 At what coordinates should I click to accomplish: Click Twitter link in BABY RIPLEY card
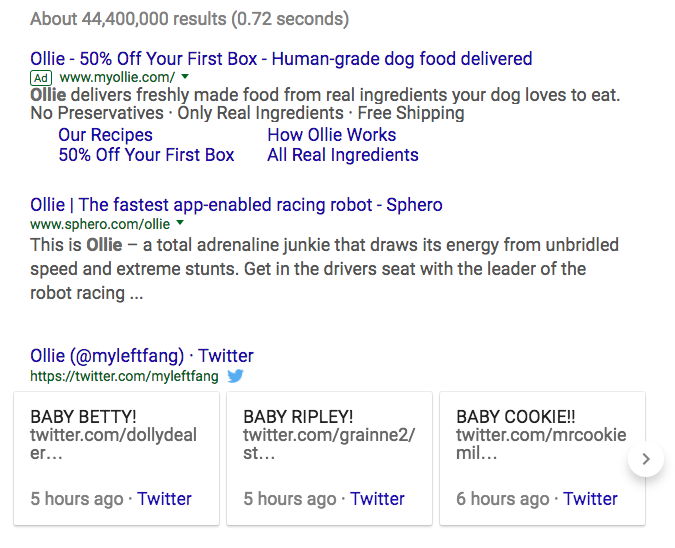(377, 499)
